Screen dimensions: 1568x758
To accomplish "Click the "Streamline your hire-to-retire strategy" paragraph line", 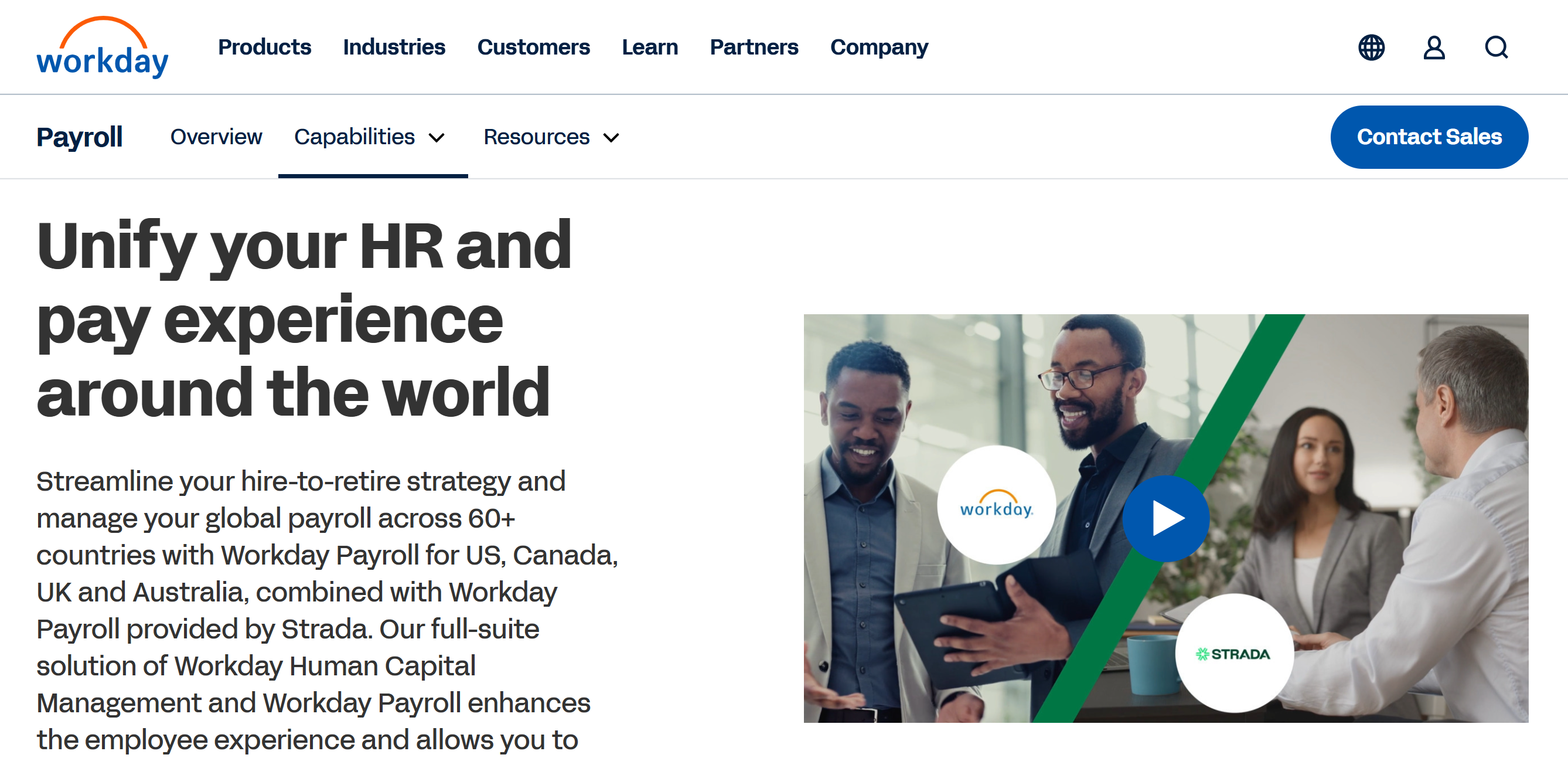I will (x=301, y=481).
